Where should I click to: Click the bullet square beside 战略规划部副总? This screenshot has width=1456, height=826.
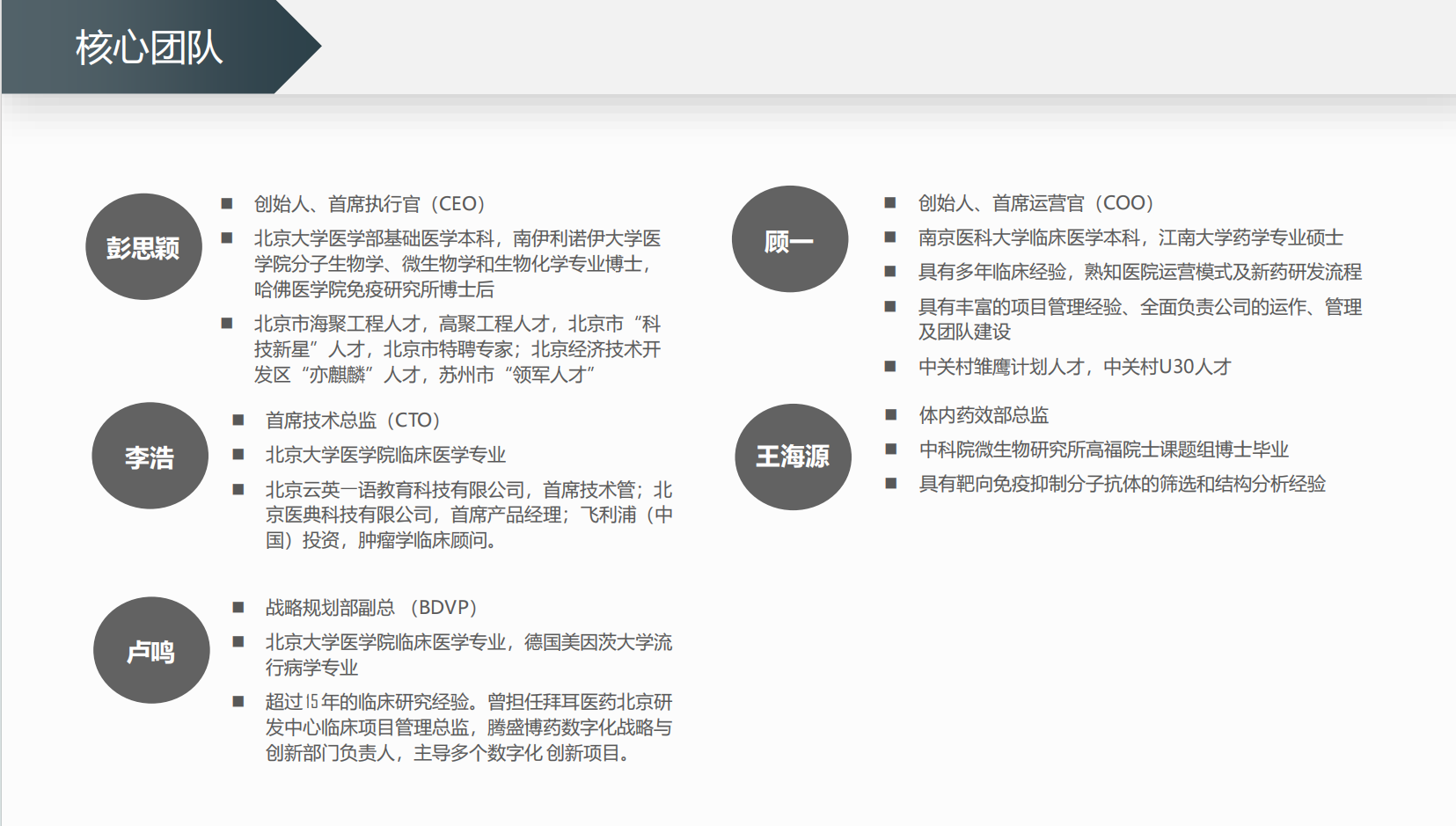tap(238, 608)
